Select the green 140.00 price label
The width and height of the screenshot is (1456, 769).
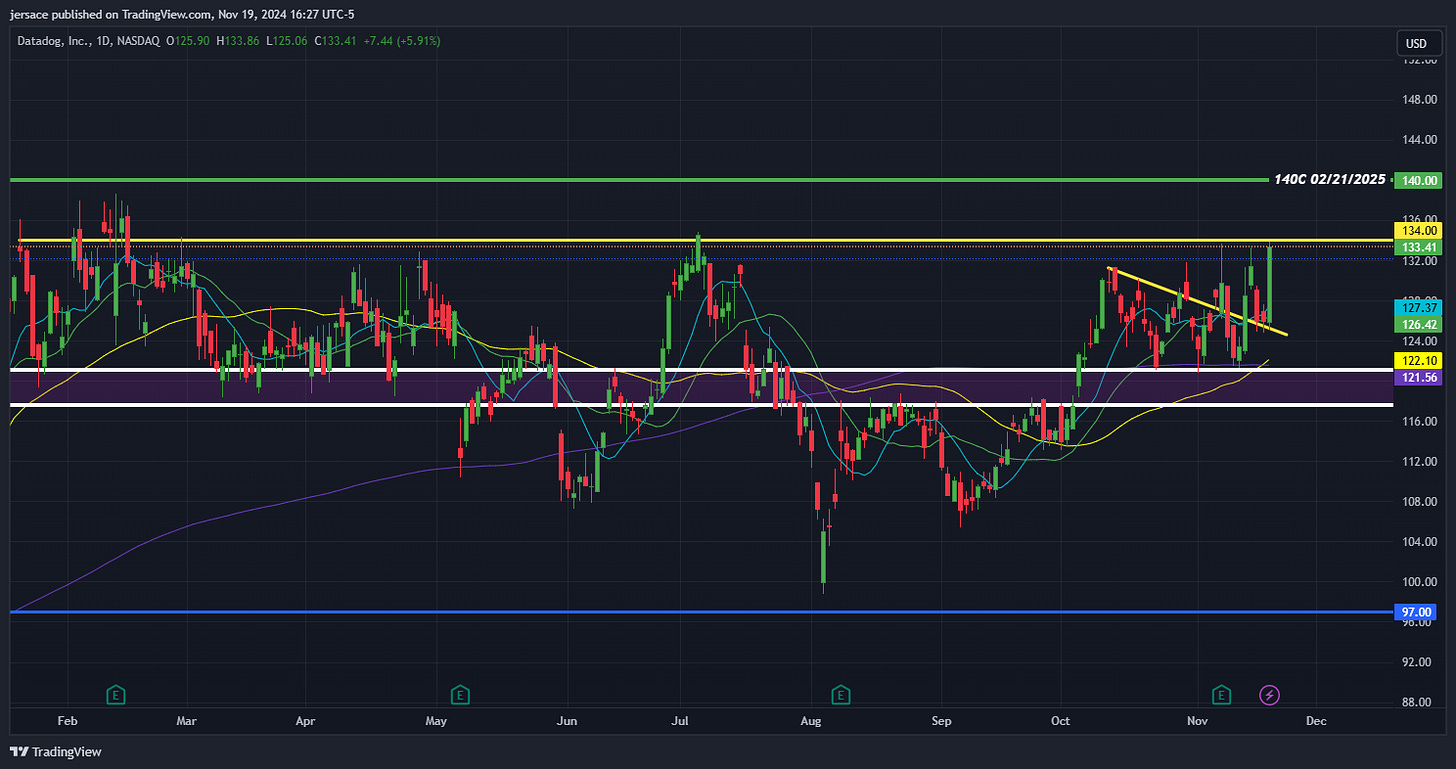coord(1420,180)
